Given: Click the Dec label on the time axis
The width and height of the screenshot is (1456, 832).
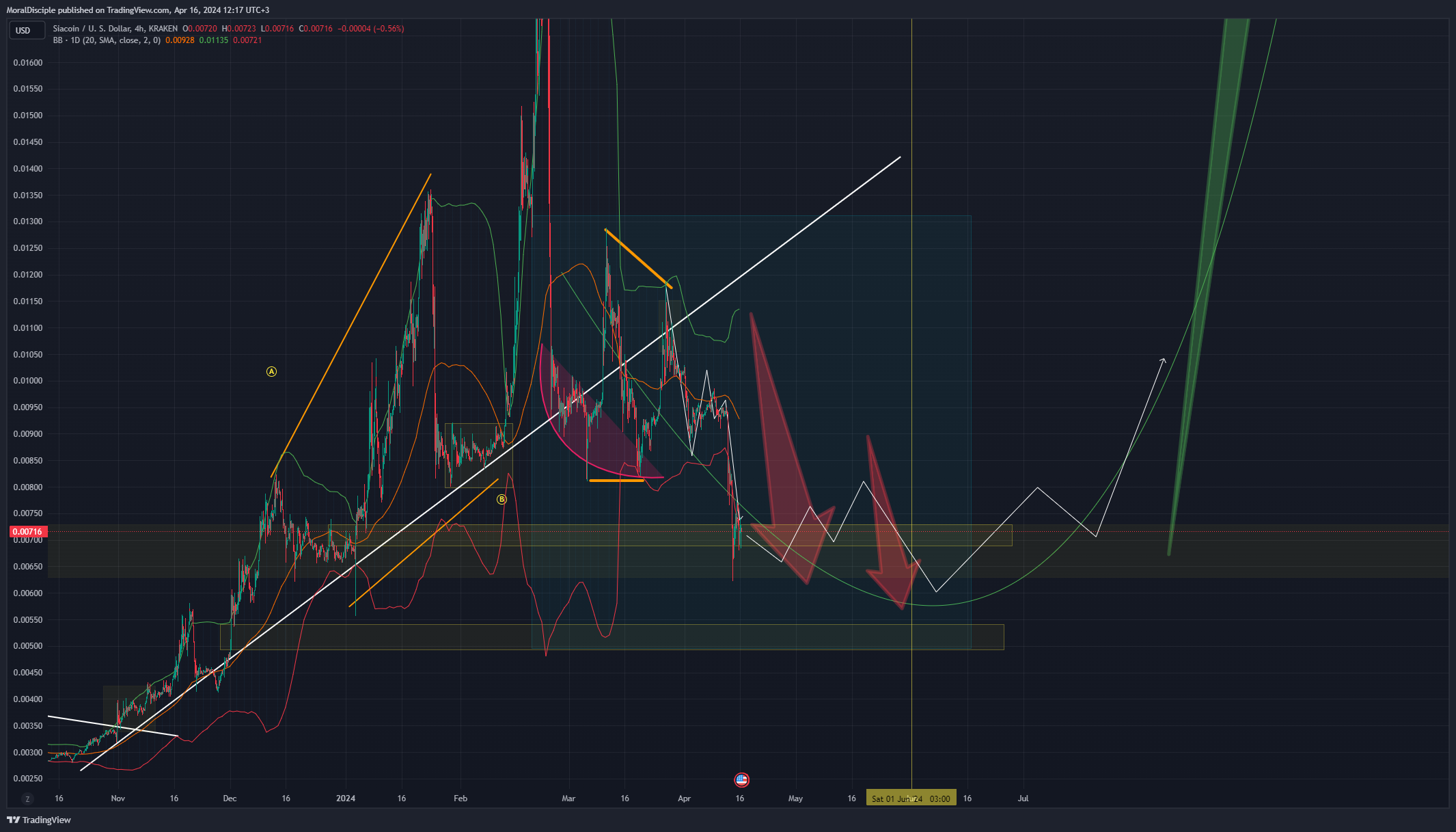Looking at the screenshot, I should (x=230, y=799).
